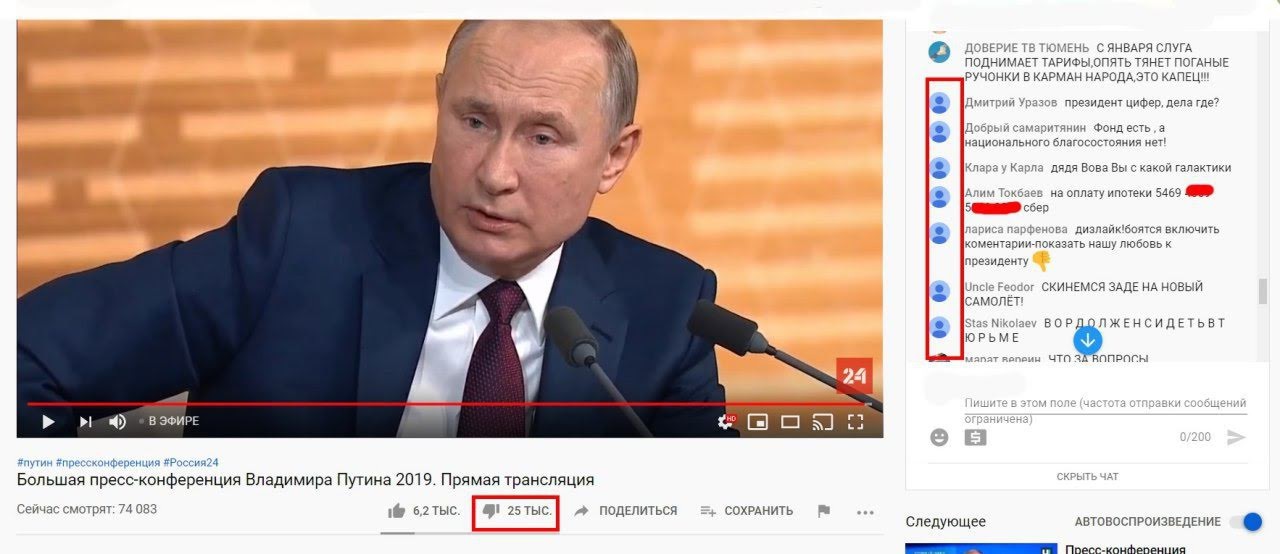Open video quality settings gear
Viewport: 1280px width, 554px height.
(x=727, y=421)
